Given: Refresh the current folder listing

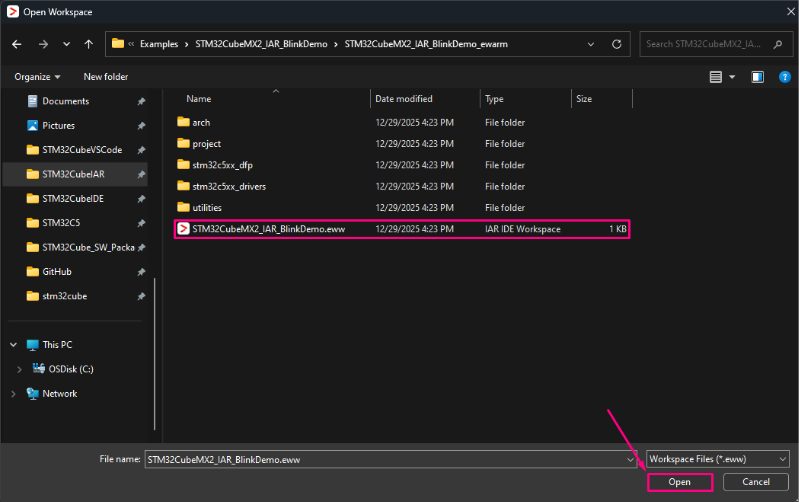Looking at the screenshot, I should (x=617, y=44).
